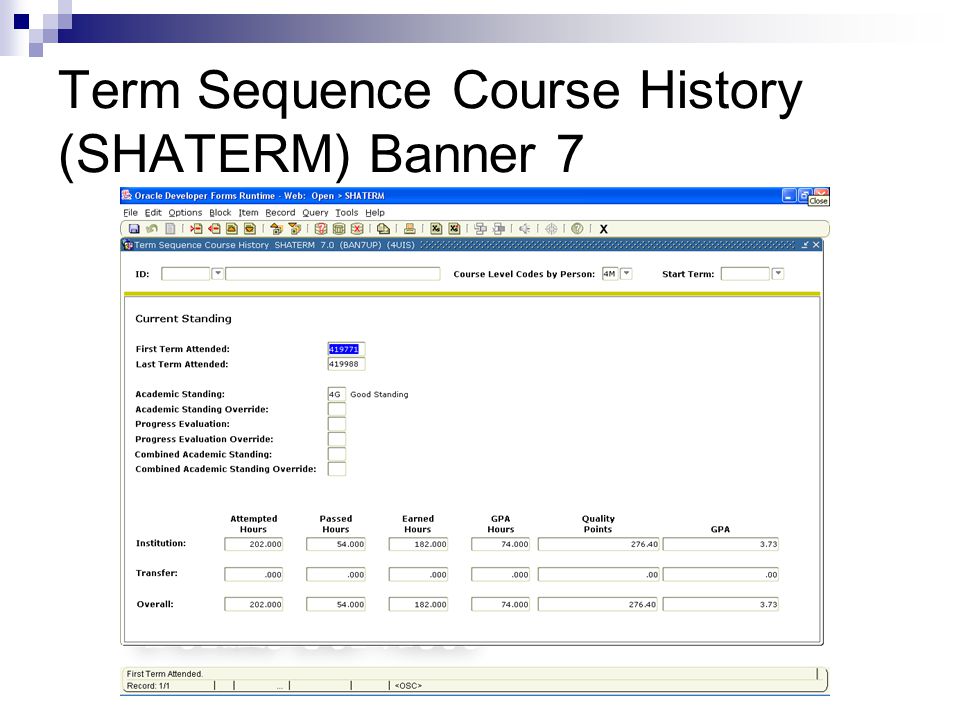Click the name field beside ID

point(333,274)
